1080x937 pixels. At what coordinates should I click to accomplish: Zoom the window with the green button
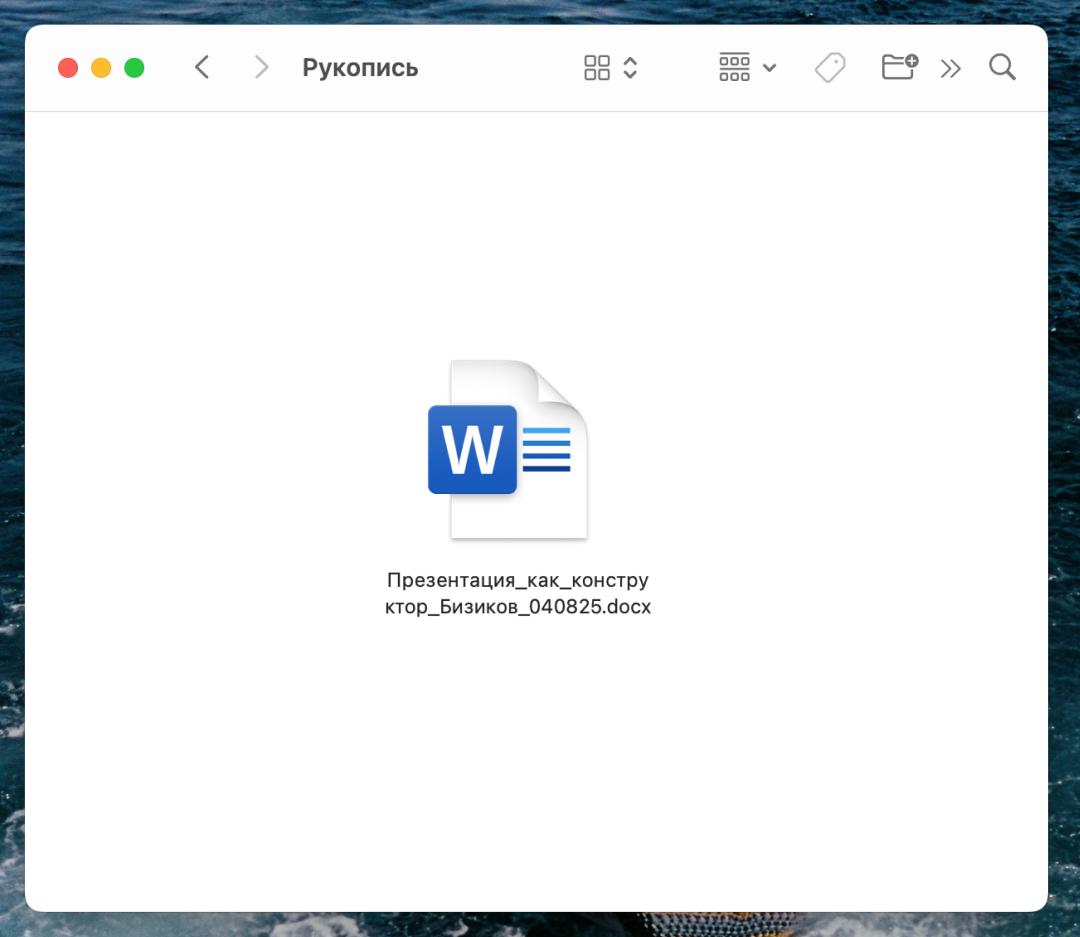[134, 68]
